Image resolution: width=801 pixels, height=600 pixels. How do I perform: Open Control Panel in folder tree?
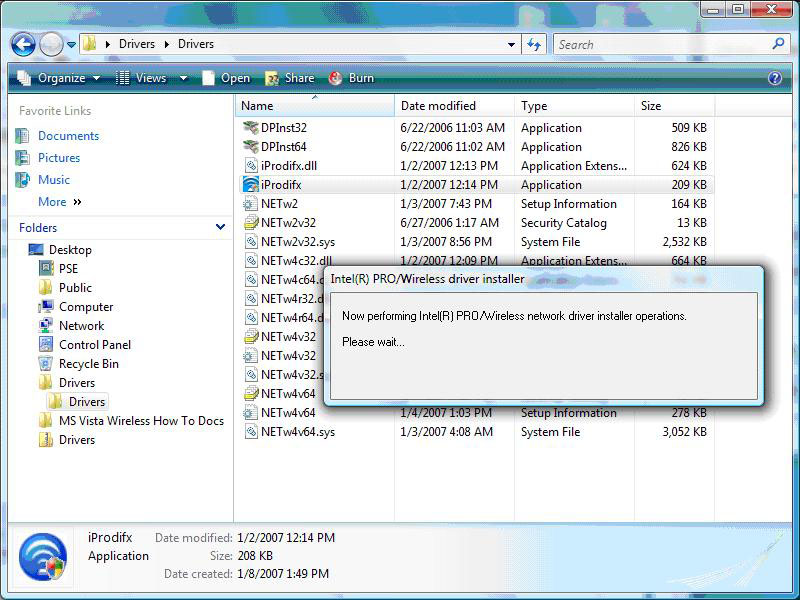pos(95,345)
